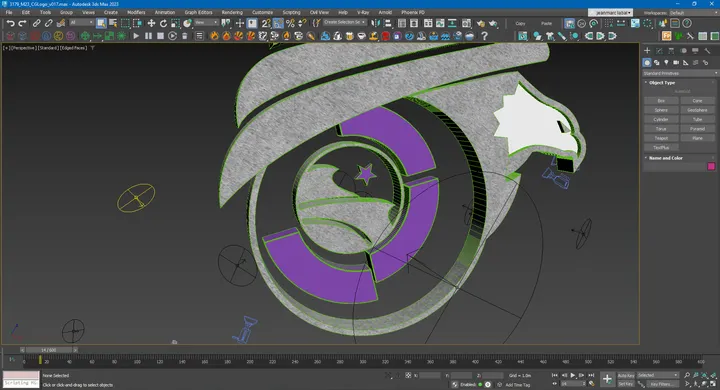Open the Curve Editor icon
The image size is (720, 390).
point(440,23)
